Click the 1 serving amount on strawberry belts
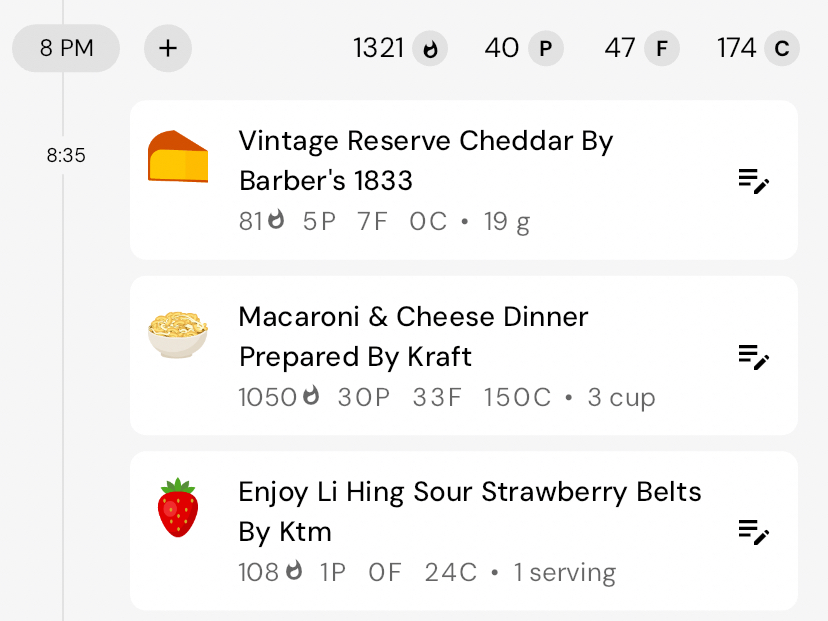The image size is (828, 621). click(x=564, y=573)
